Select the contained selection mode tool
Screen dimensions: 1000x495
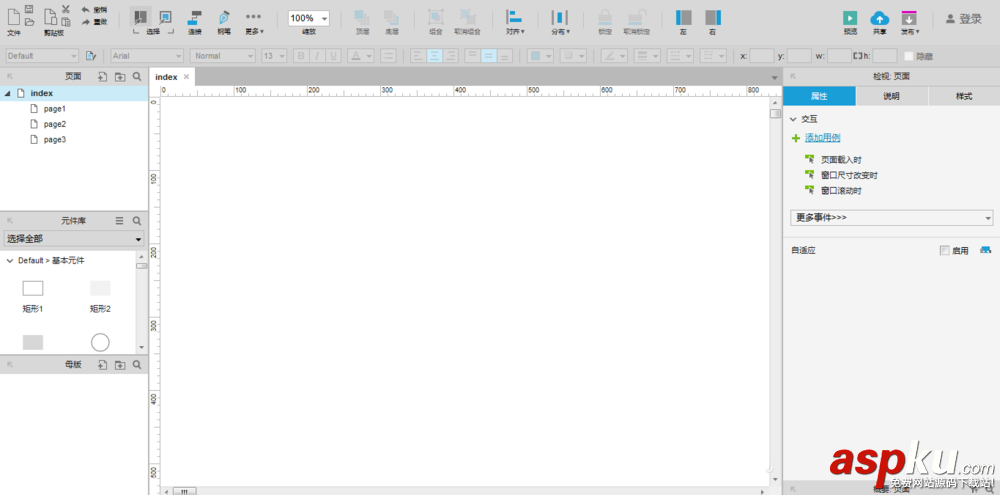coord(165,17)
